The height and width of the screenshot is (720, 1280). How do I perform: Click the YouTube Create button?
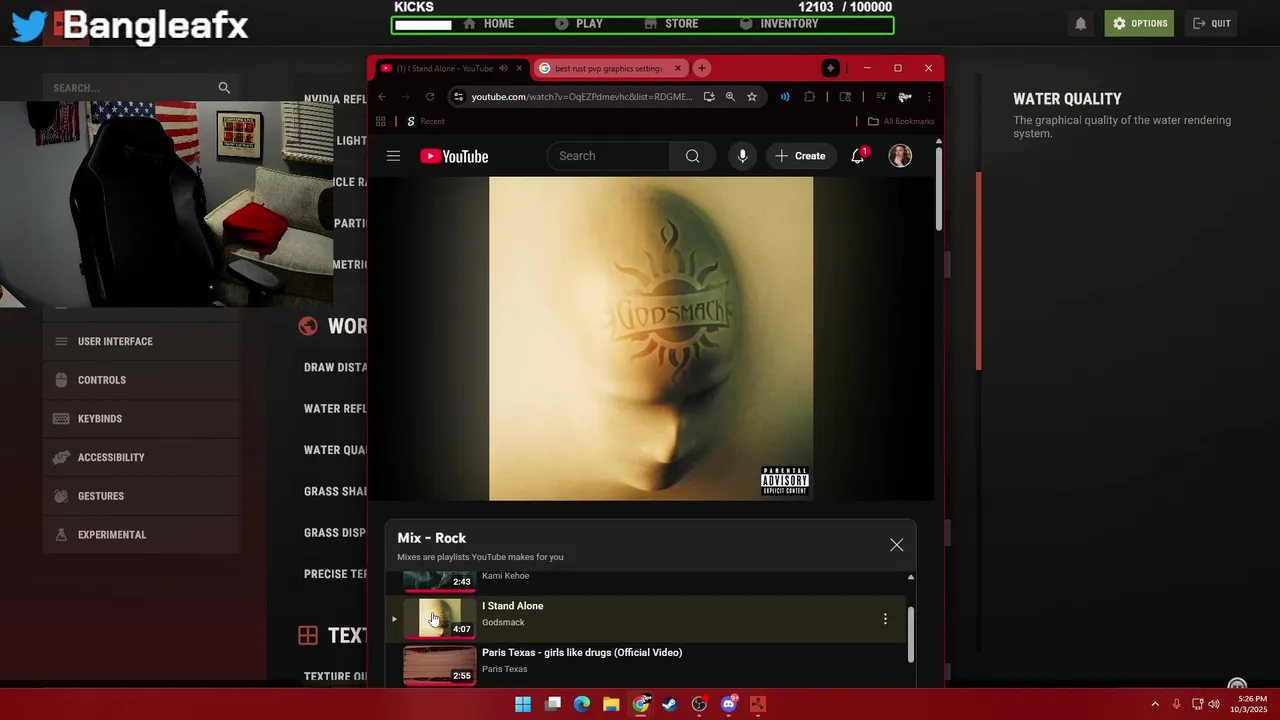click(x=800, y=156)
